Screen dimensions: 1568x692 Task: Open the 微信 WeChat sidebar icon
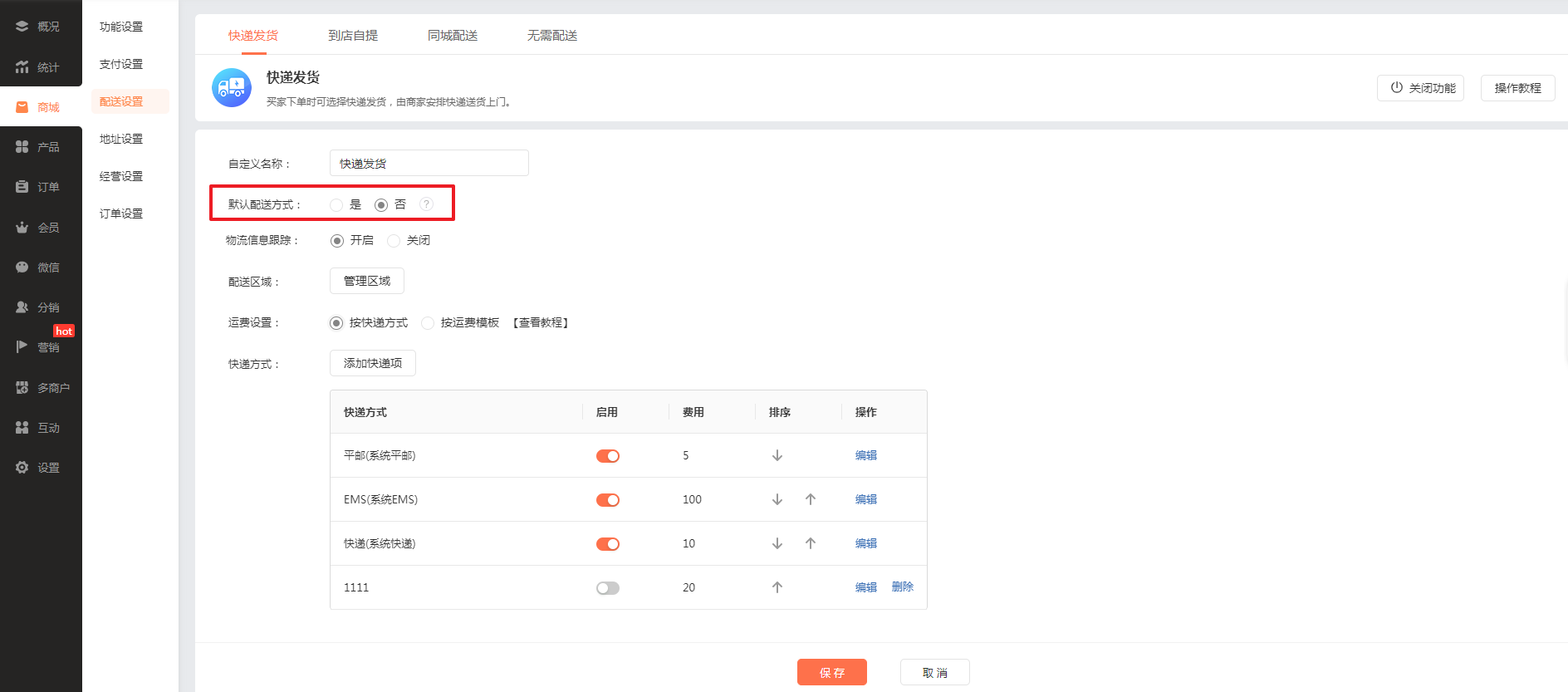point(22,267)
